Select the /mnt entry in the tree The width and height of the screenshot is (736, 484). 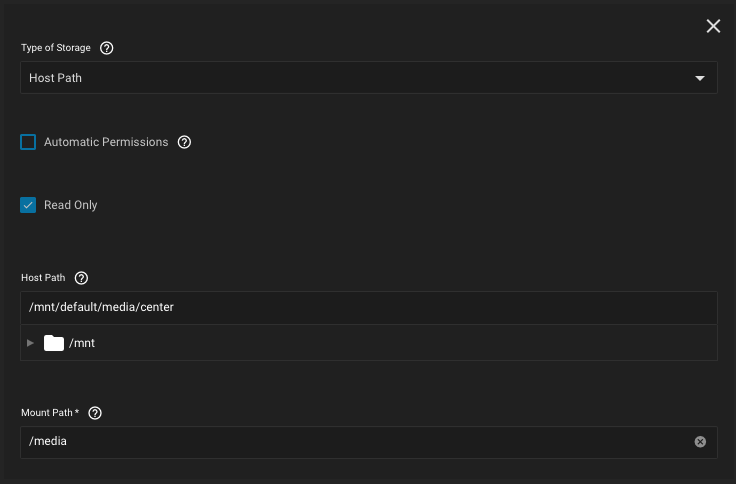pos(82,343)
